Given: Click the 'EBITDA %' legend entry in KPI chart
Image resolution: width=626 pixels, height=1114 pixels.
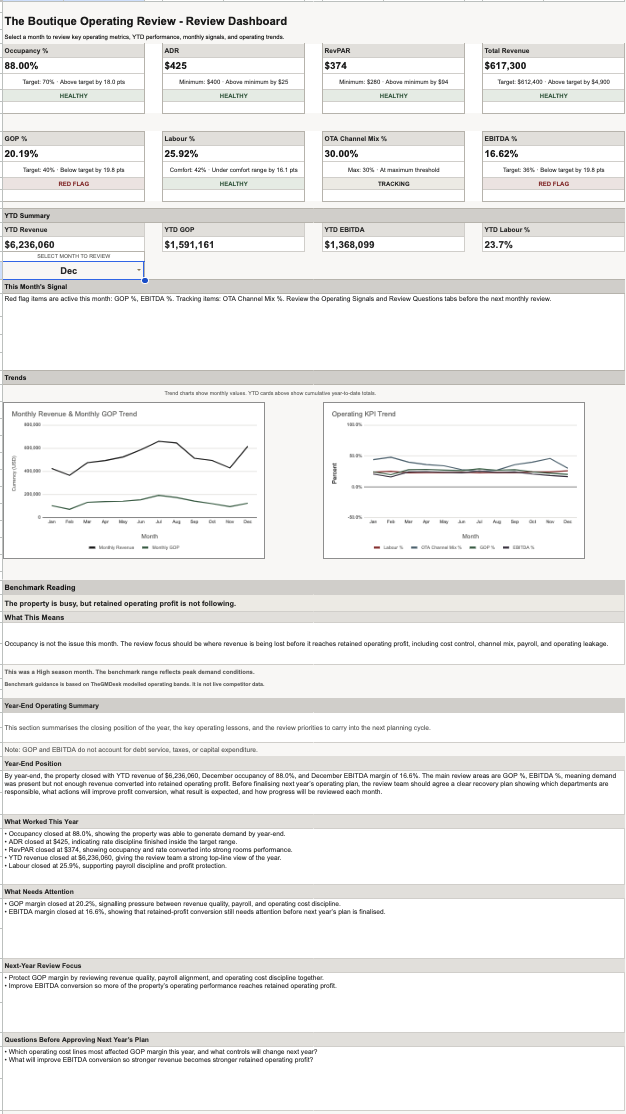Looking at the screenshot, I should 519,547.
